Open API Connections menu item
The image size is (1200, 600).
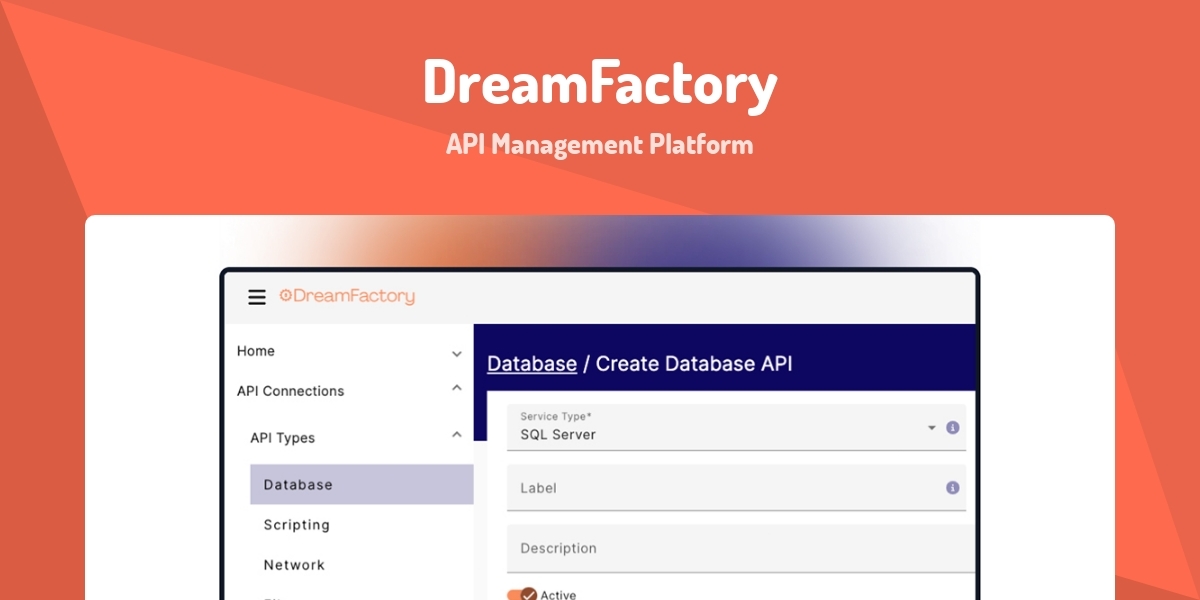[x=290, y=391]
